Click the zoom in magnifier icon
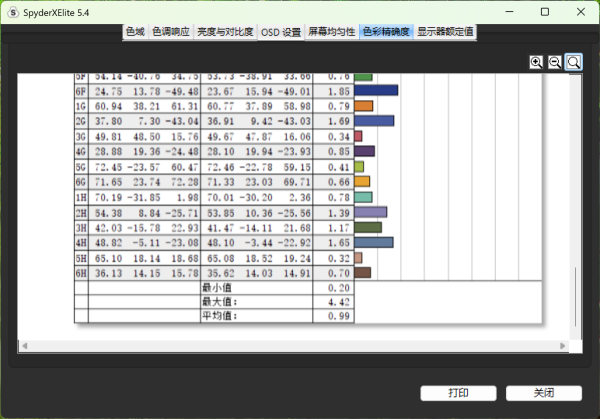Viewport: 600px width, 419px height. 536,62
